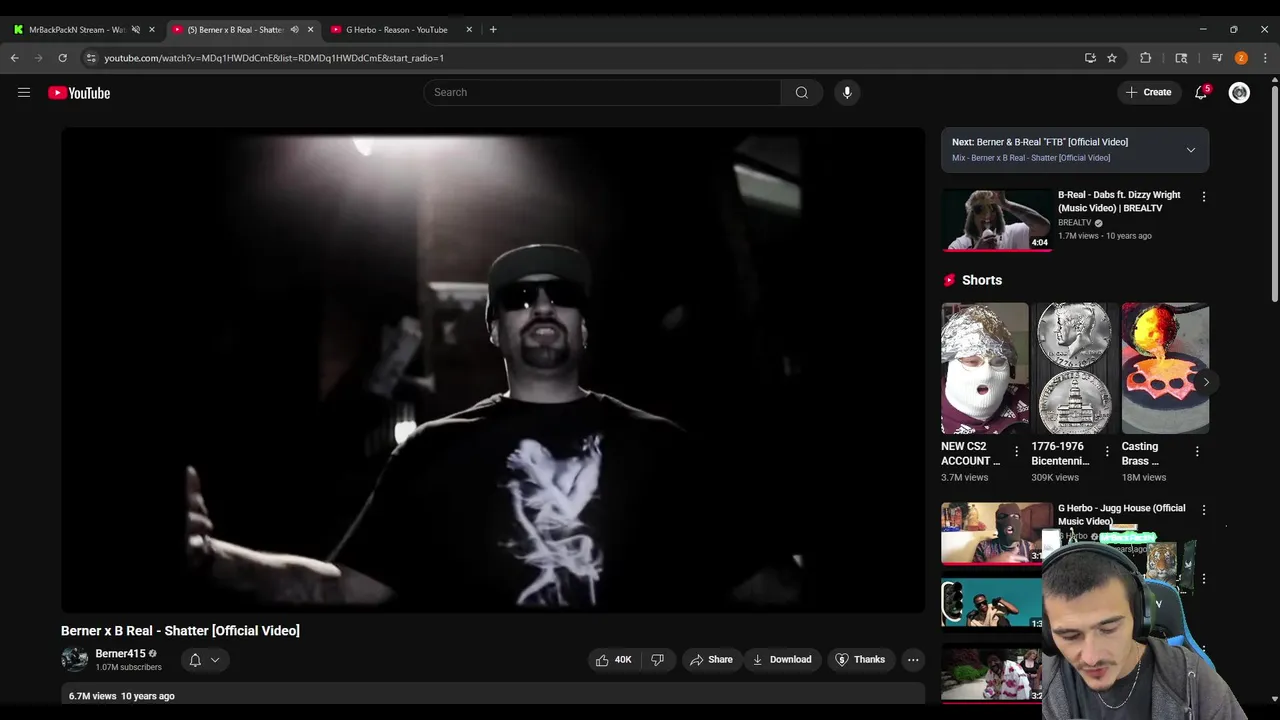This screenshot has height=720, width=1280.
Task: Switch to the MrBackPackN Stream tab
Action: [77, 30]
